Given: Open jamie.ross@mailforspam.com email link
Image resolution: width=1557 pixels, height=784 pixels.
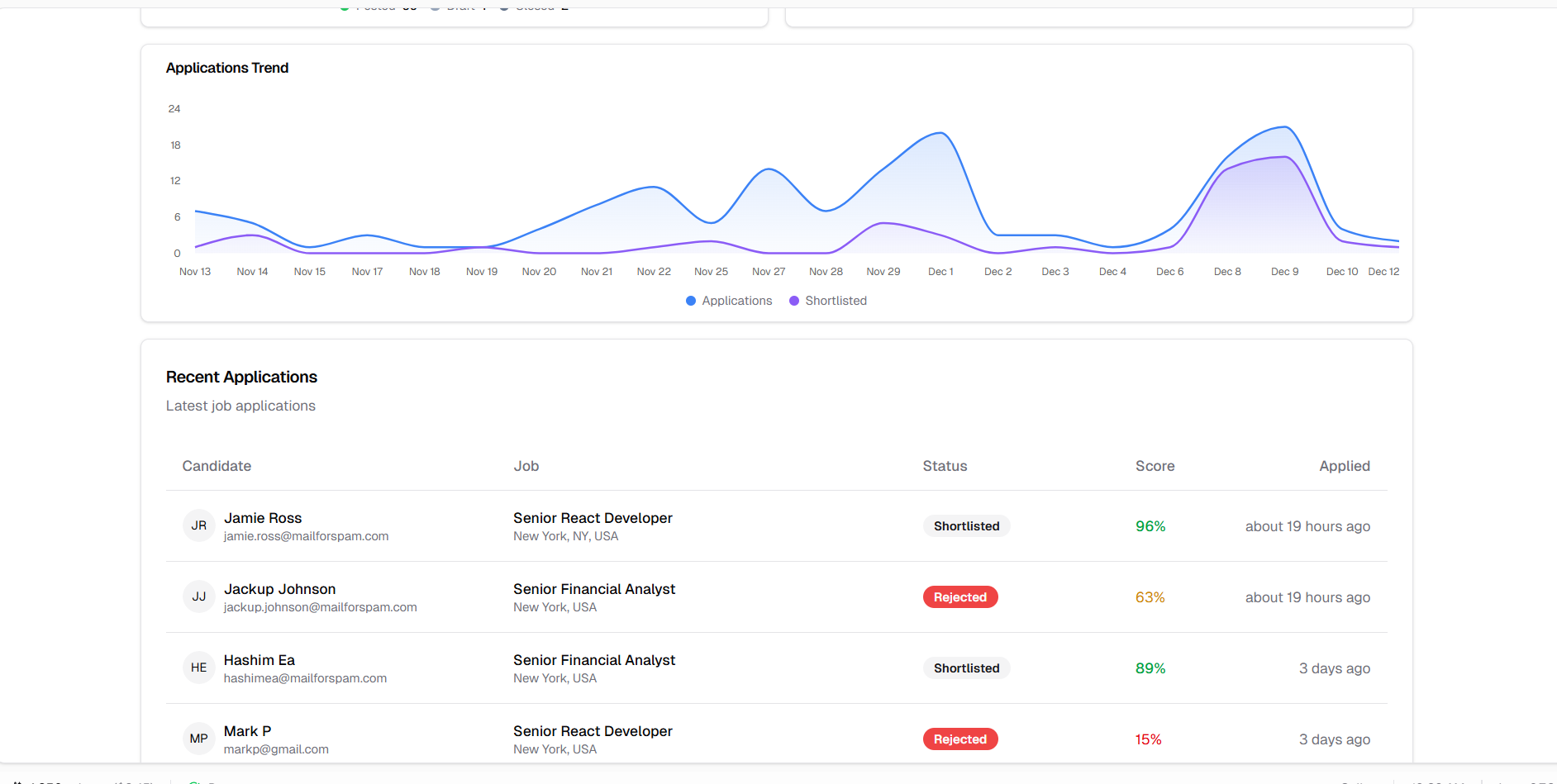Looking at the screenshot, I should [x=306, y=535].
